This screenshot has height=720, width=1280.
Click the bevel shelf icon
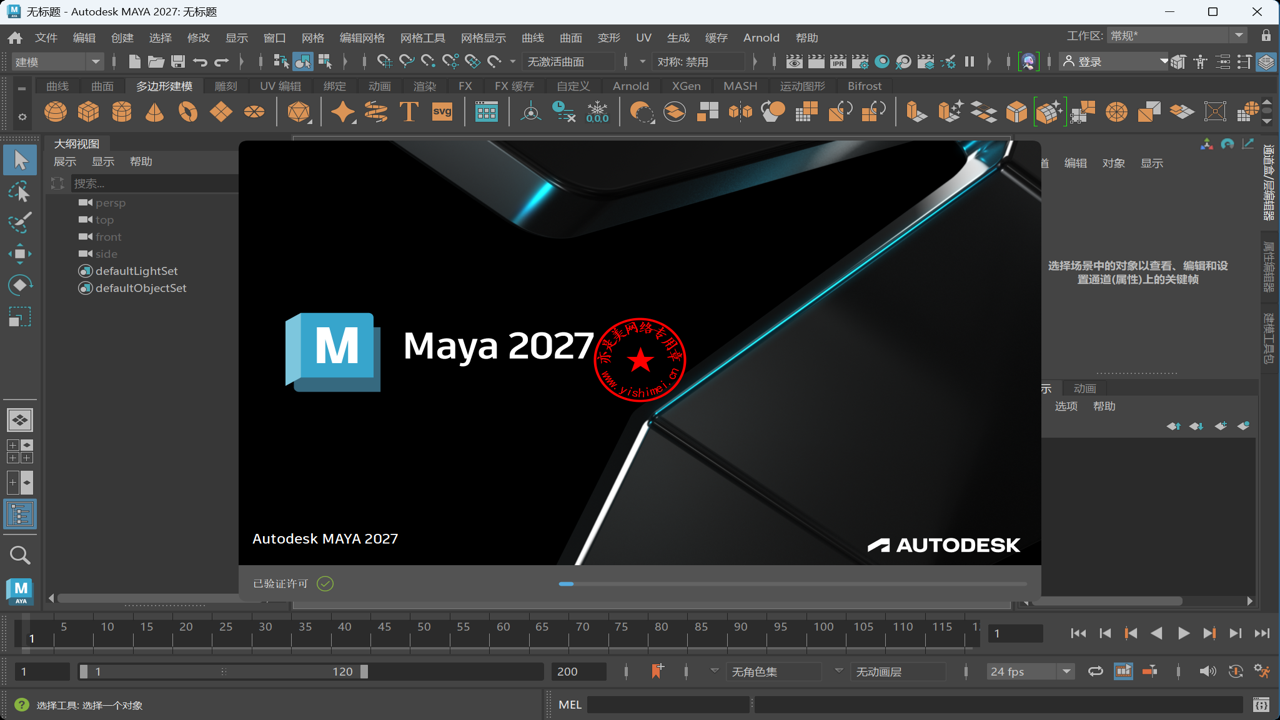pyautogui.click(x=1016, y=112)
